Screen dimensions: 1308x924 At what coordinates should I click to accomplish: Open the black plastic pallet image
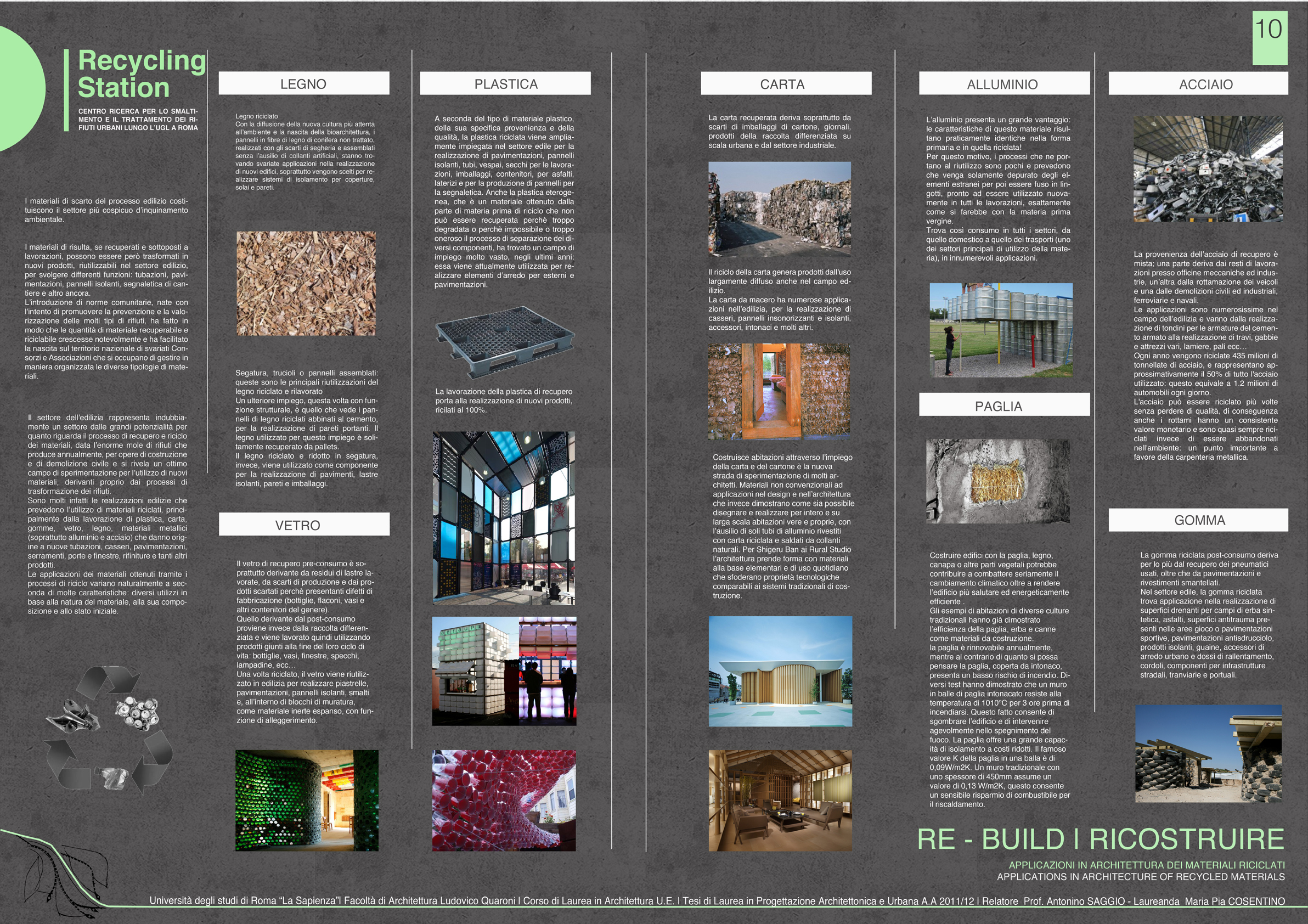coord(505,341)
